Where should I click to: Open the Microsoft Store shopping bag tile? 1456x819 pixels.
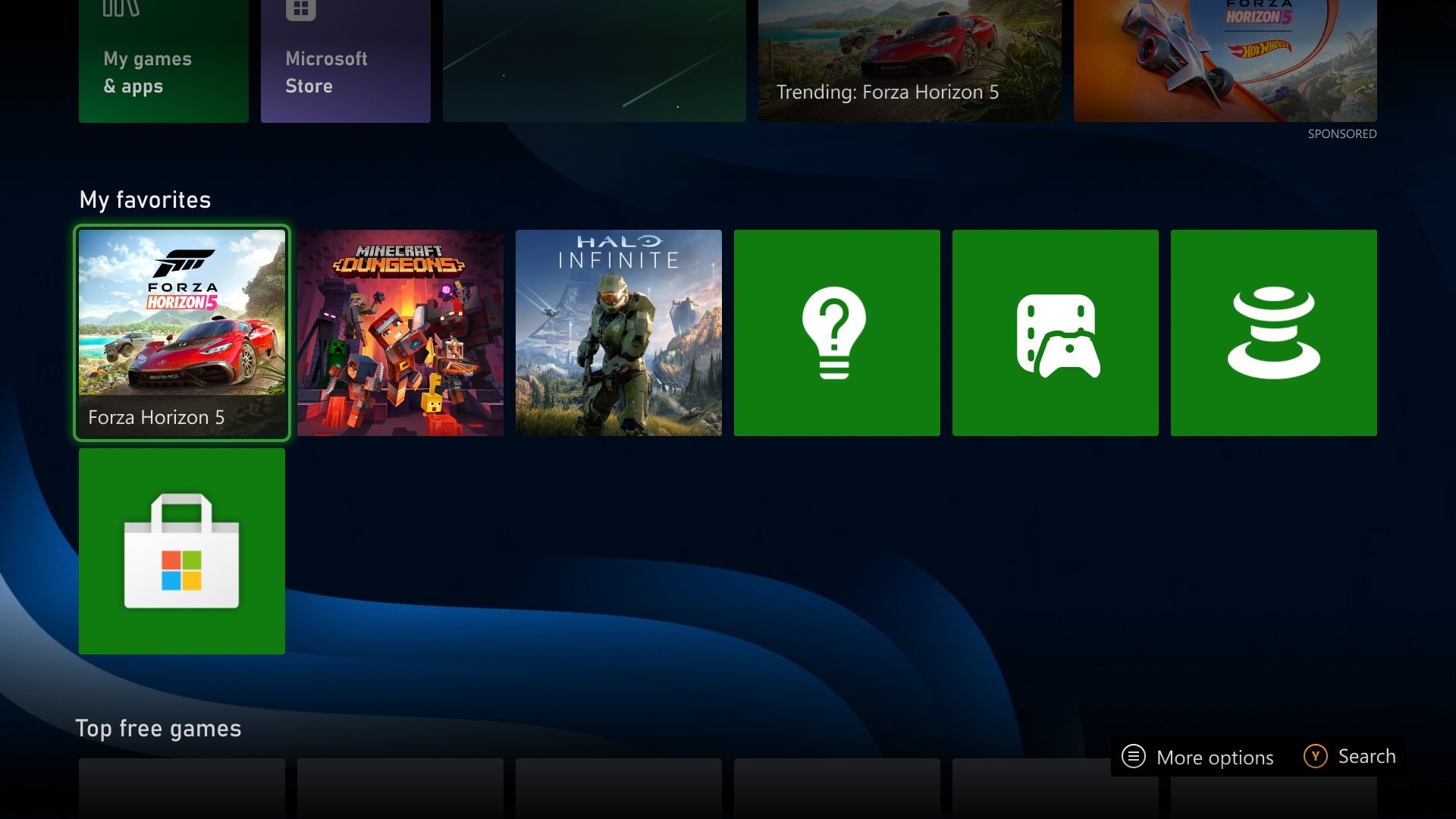[182, 551]
